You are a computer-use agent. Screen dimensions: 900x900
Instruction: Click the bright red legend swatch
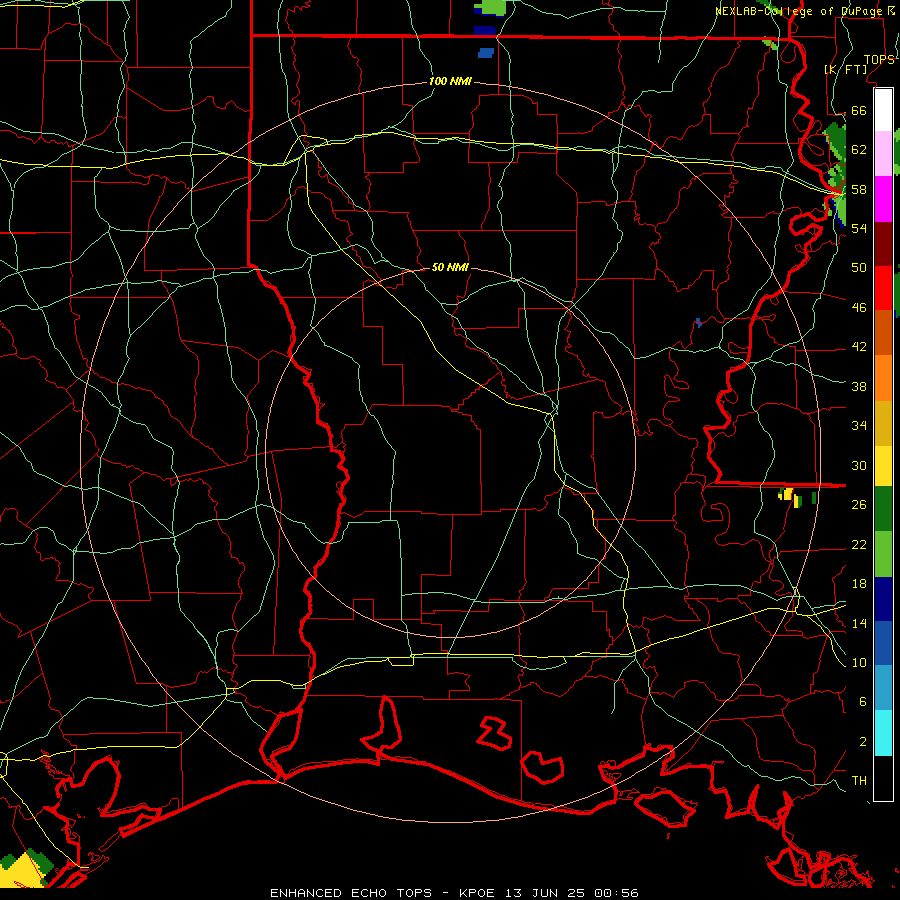click(x=883, y=288)
